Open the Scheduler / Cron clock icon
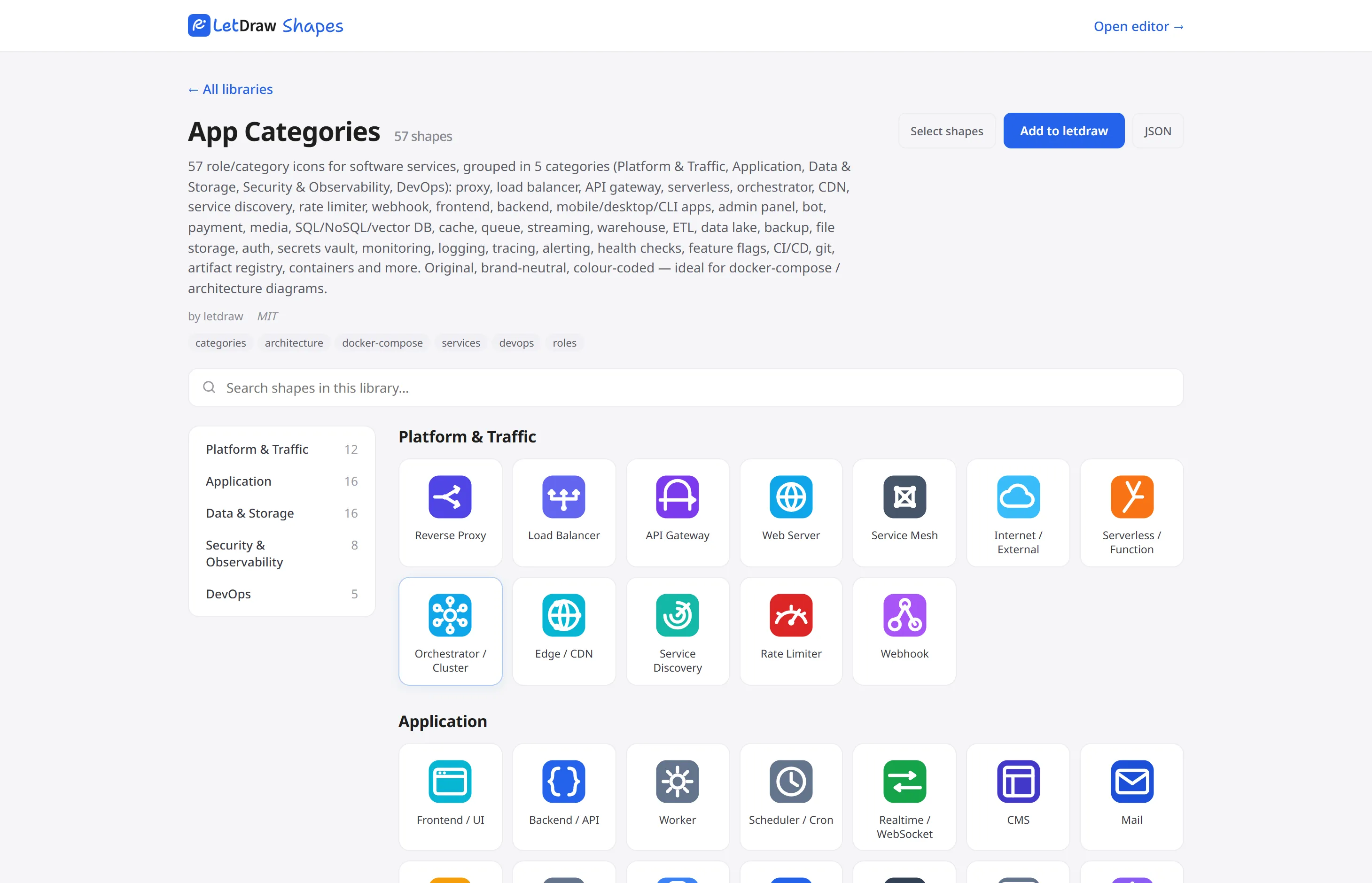 click(x=790, y=782)
